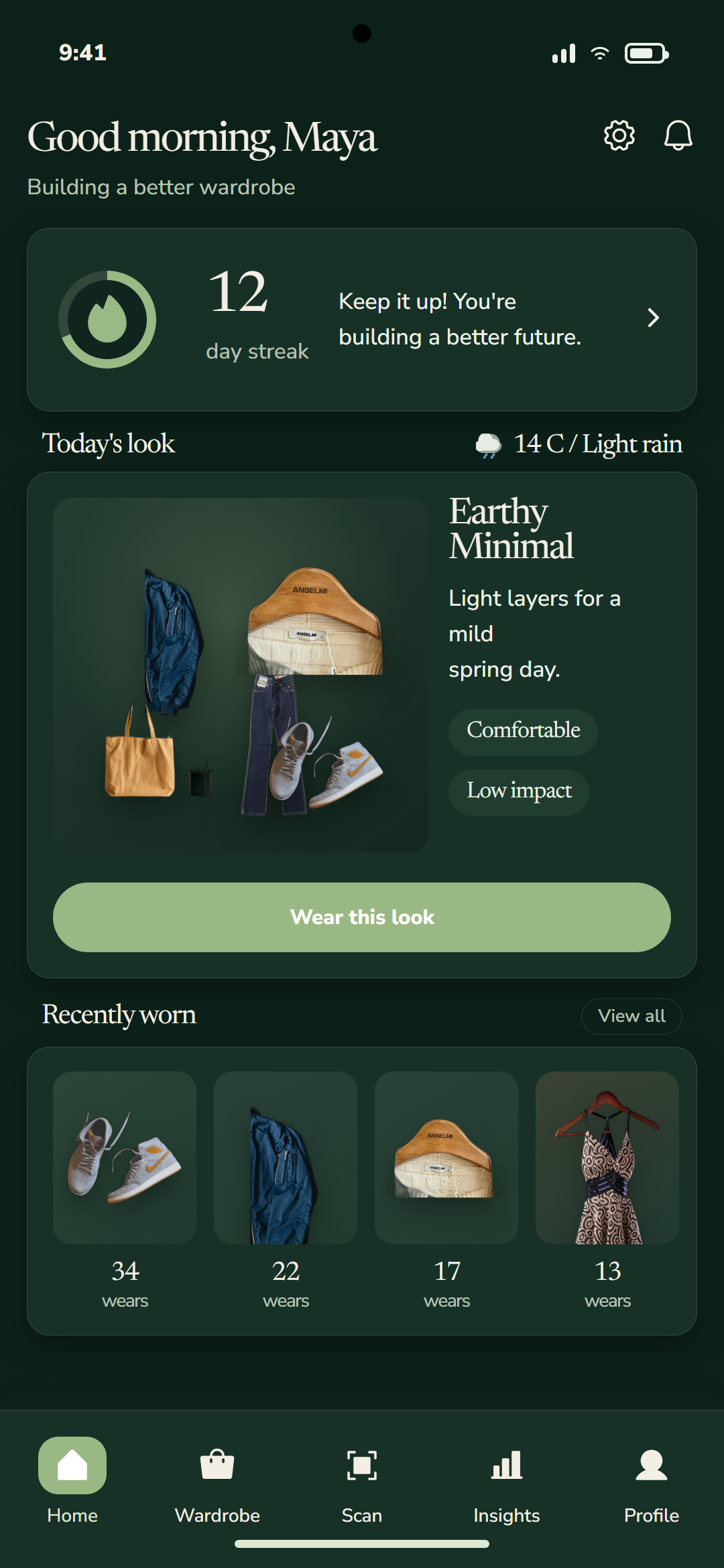This screenshot has height=1568, width=724.
Task: Open the Insights bar chart icon
Action: (x=507, y=1464)
